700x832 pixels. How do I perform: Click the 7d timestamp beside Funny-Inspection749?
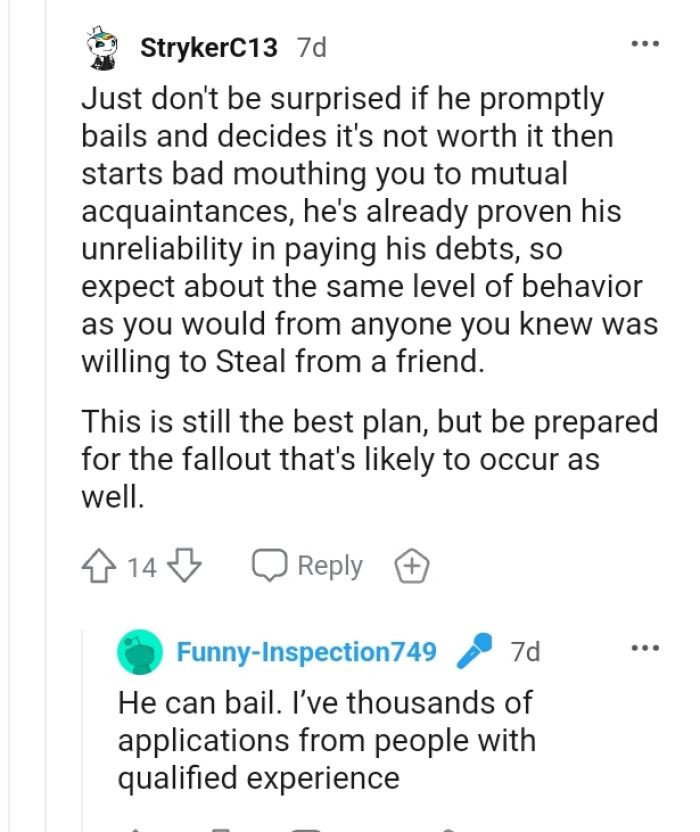click(527, 650)
